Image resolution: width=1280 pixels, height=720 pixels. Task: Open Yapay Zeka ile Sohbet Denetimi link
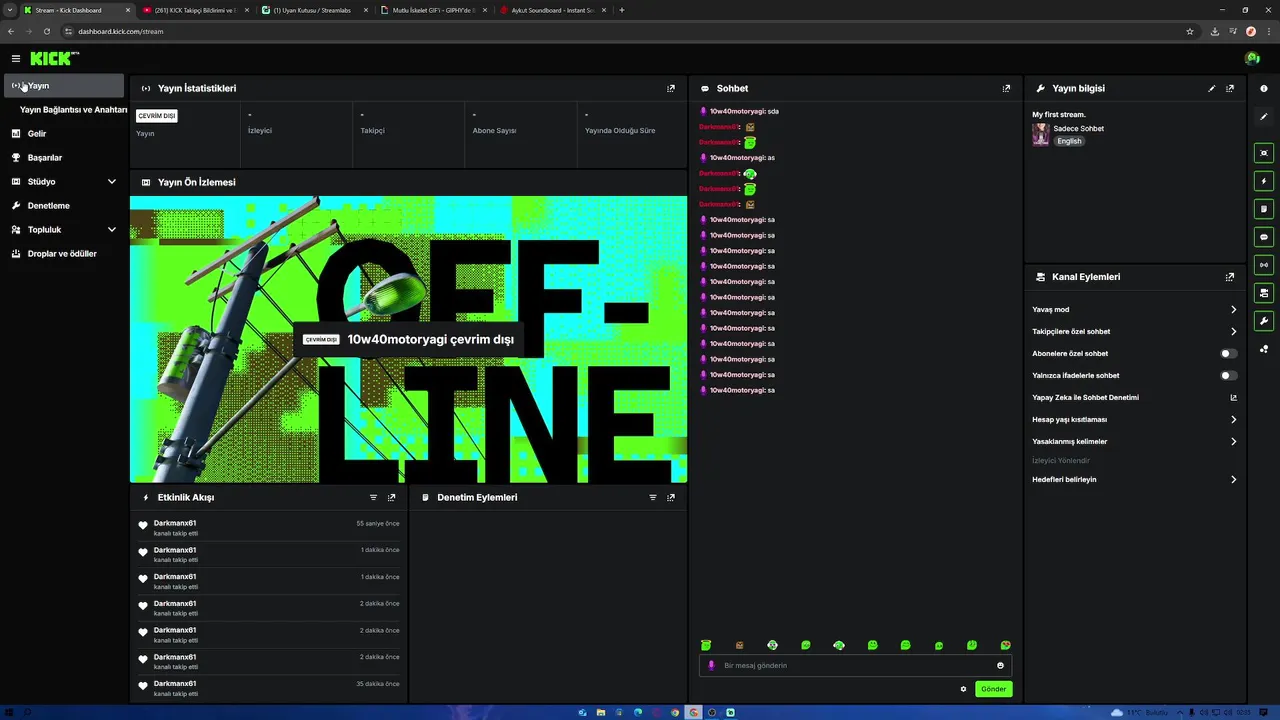pos(1135,398)
